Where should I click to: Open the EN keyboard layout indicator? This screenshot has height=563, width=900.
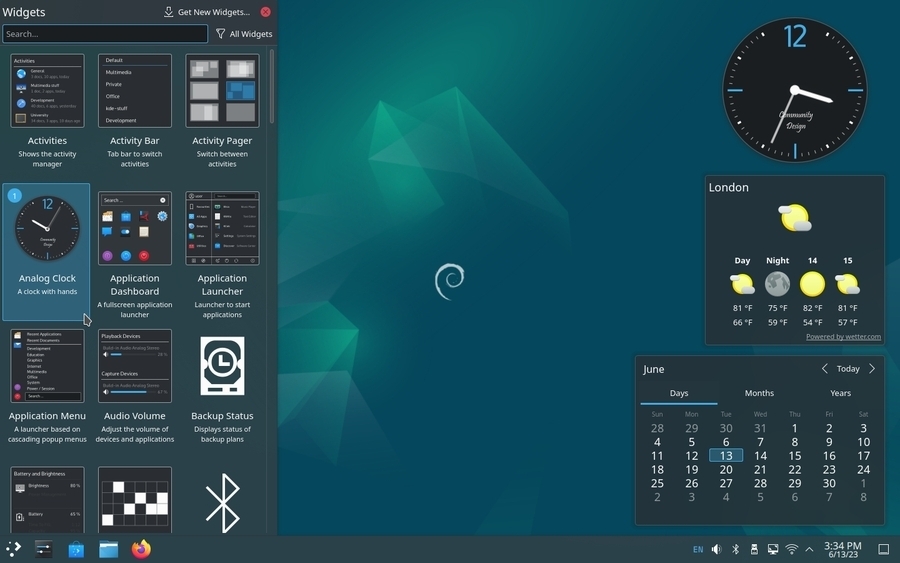pos(698,550)
